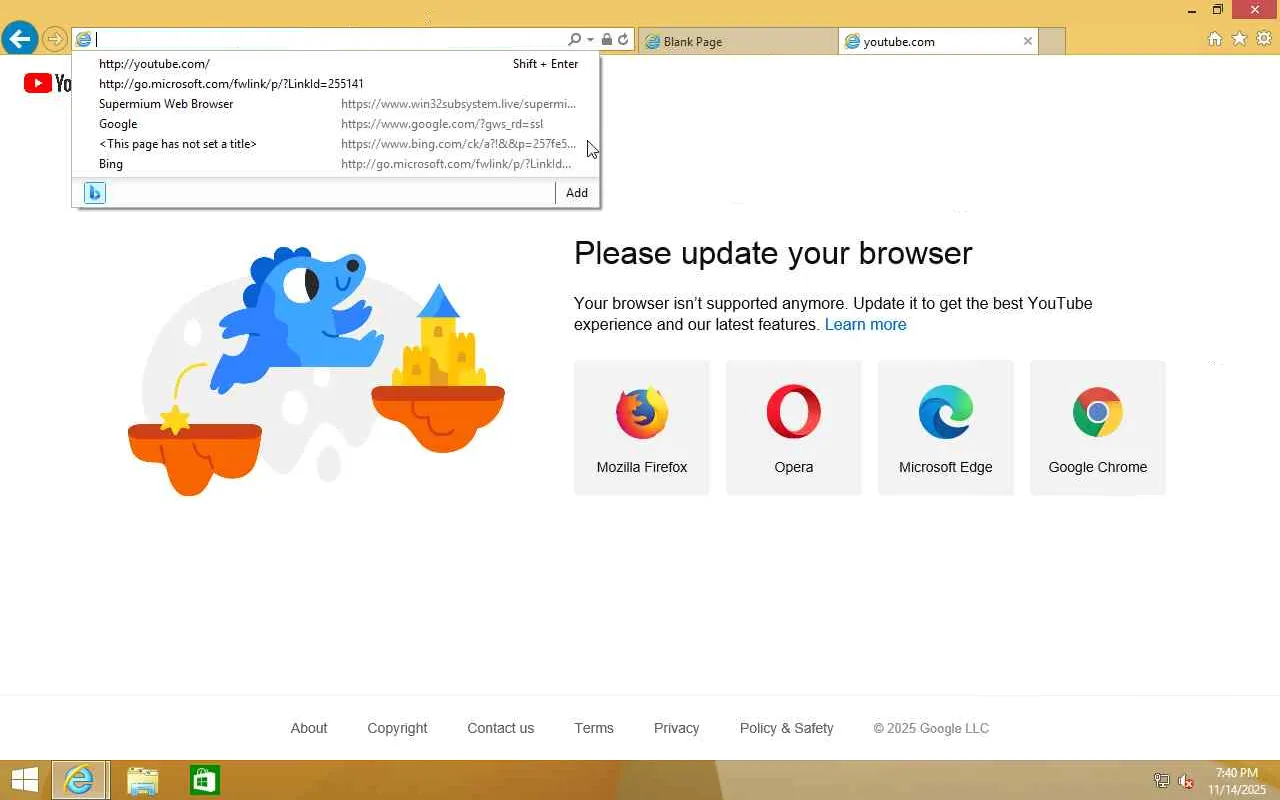Open the Copyright footer link

pyautogui.click(x=397, y=728)
